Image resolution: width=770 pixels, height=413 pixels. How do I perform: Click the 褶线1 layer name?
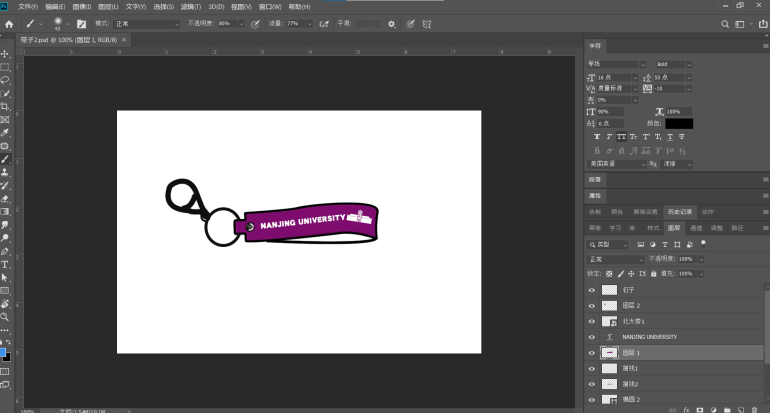tap(630, 369)
